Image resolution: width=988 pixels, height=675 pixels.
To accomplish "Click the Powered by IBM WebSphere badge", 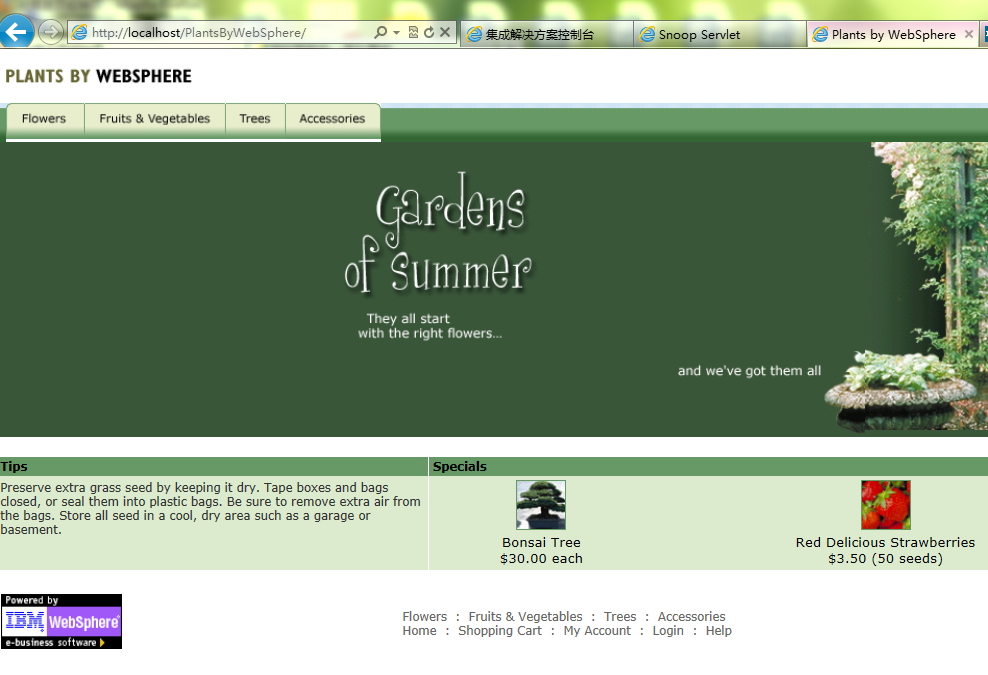I will tap(61, 621).
